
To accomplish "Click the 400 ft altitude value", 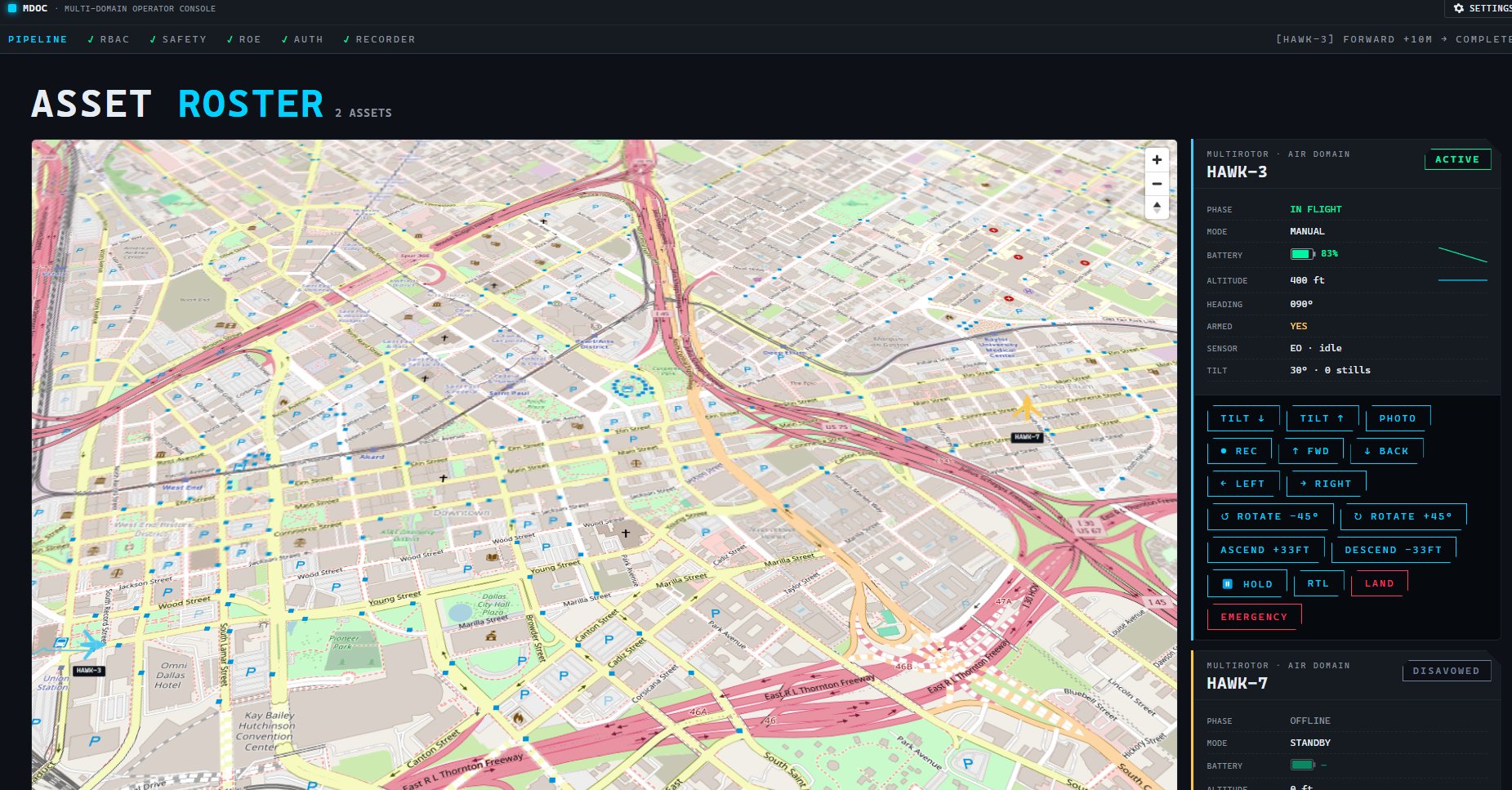I will [1307, 280].
